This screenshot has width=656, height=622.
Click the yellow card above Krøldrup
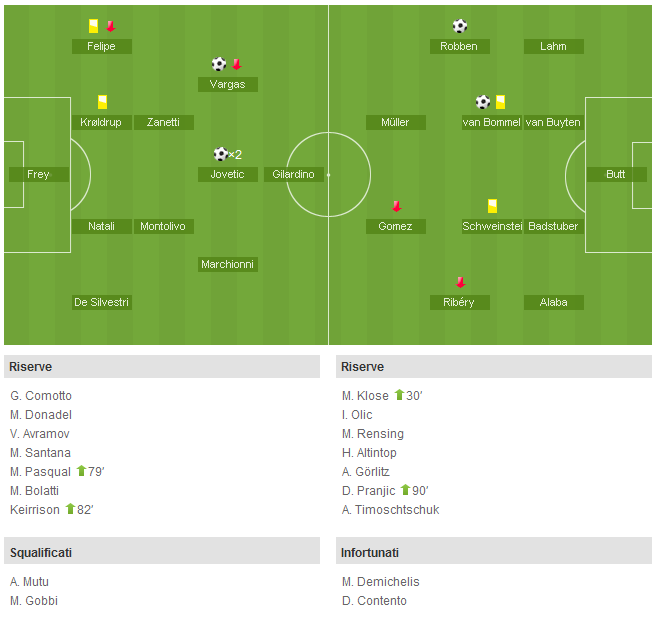click(x=102, y=102)
